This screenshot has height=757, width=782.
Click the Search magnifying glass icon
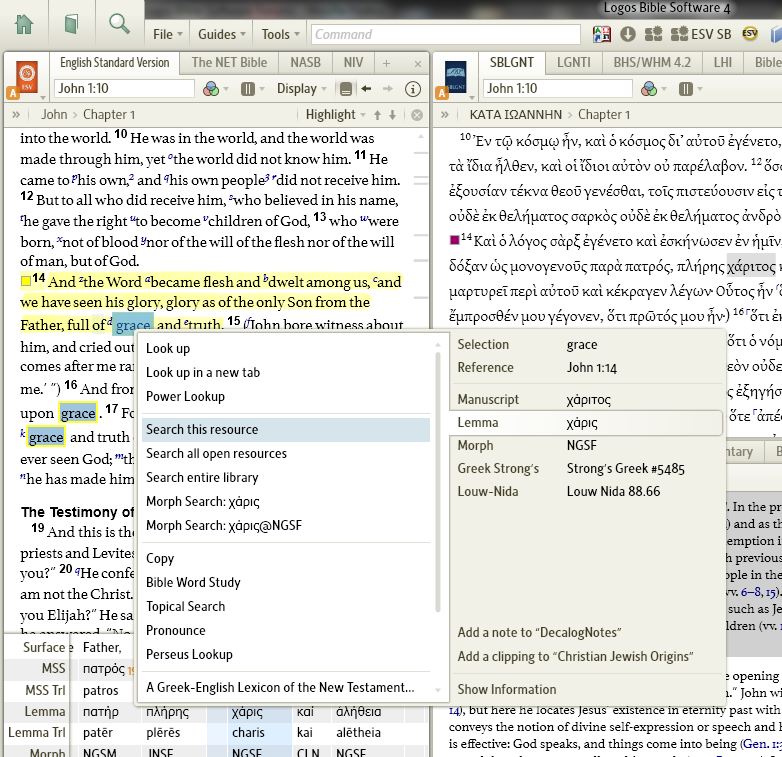(x=119, y=24)
